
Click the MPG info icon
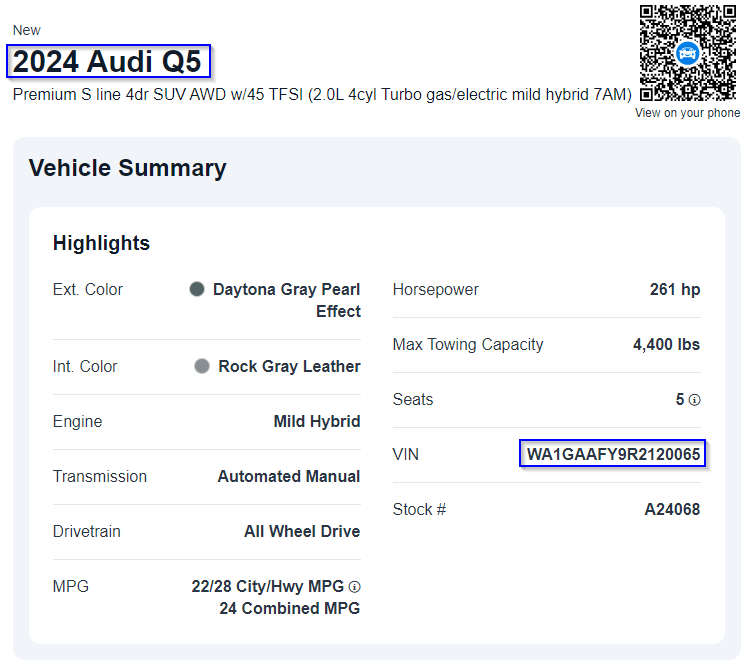coord(354,587)
